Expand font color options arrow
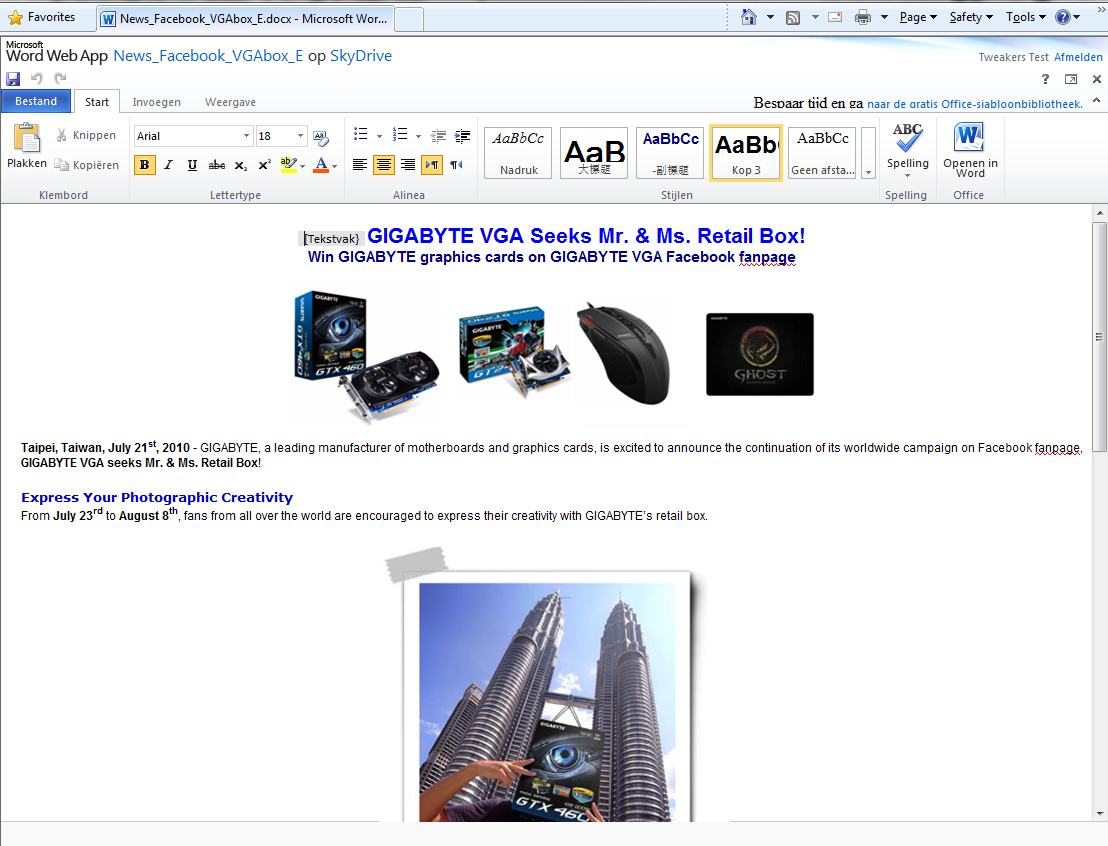Image resolution: width=1108 pixels, height=846 pixels. 334,166
